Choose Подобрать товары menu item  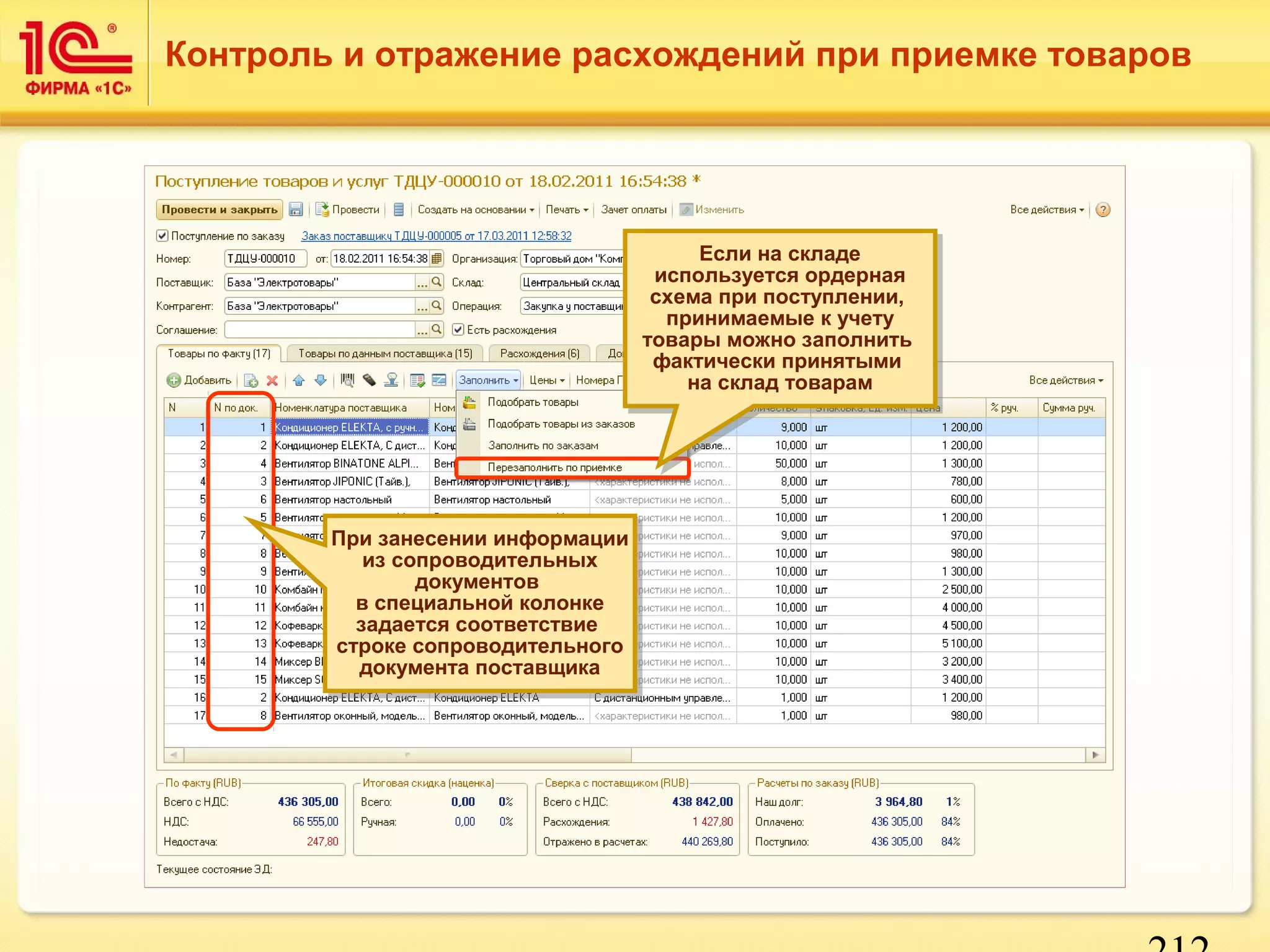533,402
